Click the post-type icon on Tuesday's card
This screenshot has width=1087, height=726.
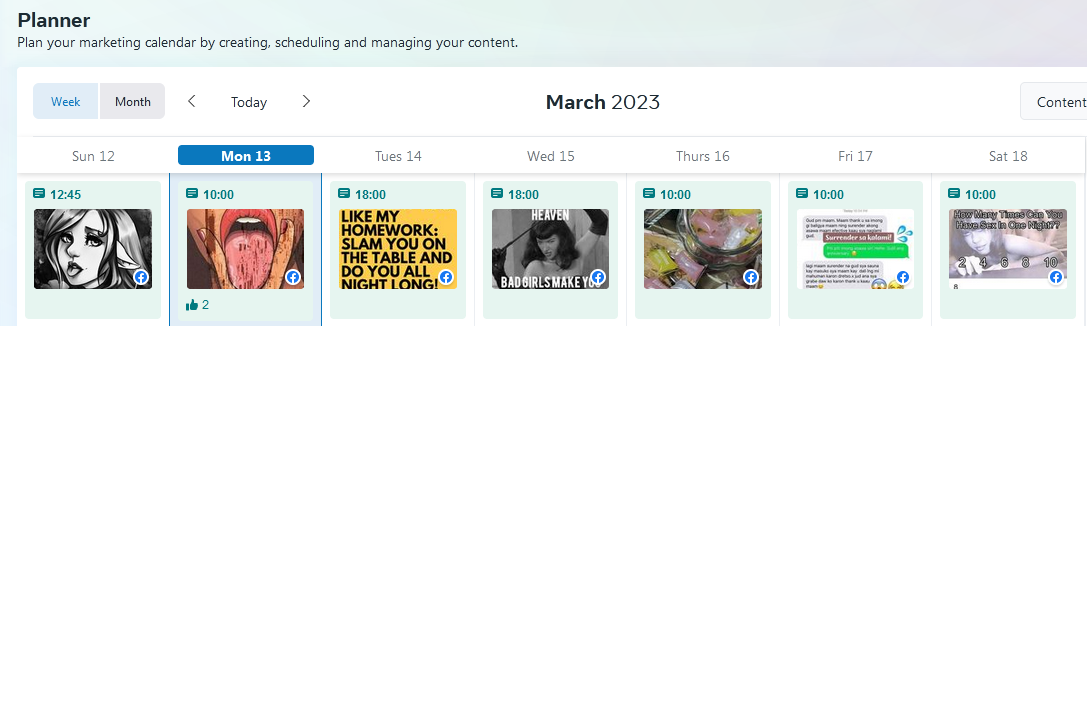coord(344,193)
